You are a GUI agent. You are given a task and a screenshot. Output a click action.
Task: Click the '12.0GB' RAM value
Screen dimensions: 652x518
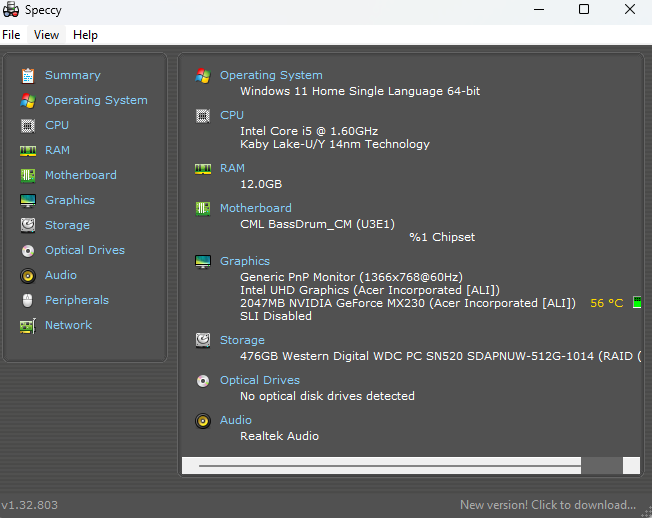click(261, 184)
